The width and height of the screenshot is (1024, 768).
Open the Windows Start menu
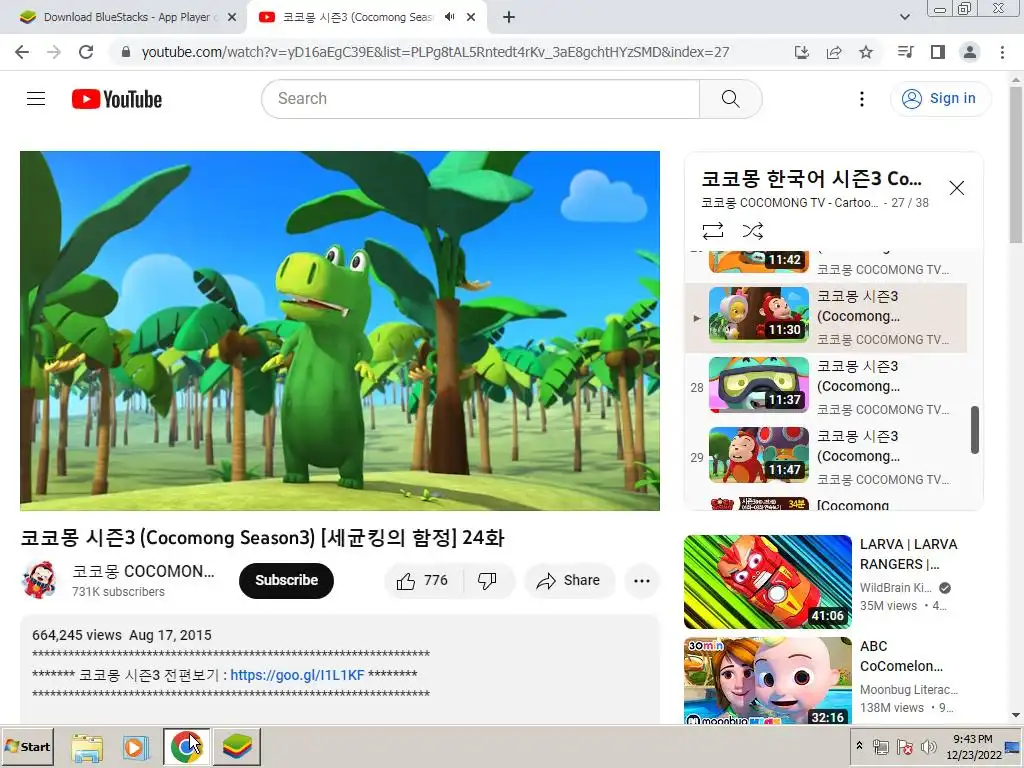click(27, 746)
